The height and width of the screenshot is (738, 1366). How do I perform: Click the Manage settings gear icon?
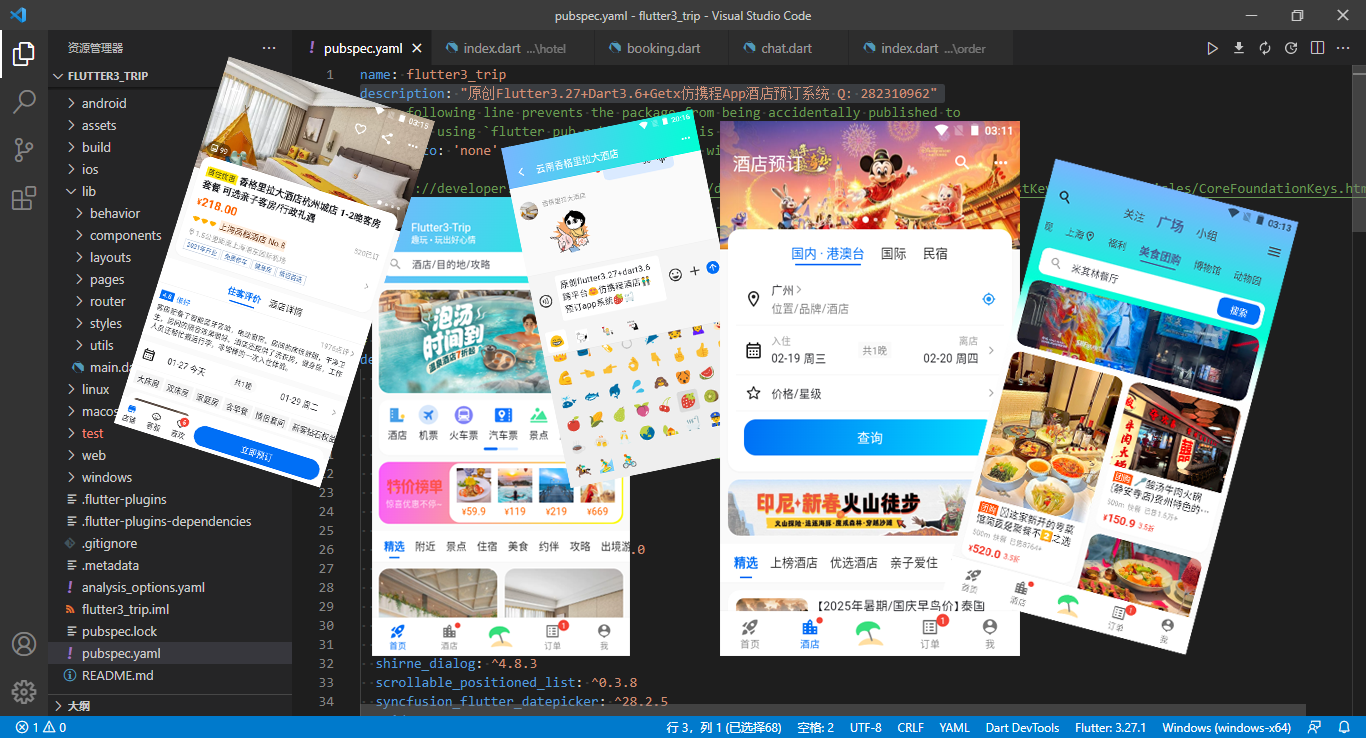pyautogui.click(x=24, y=690)
